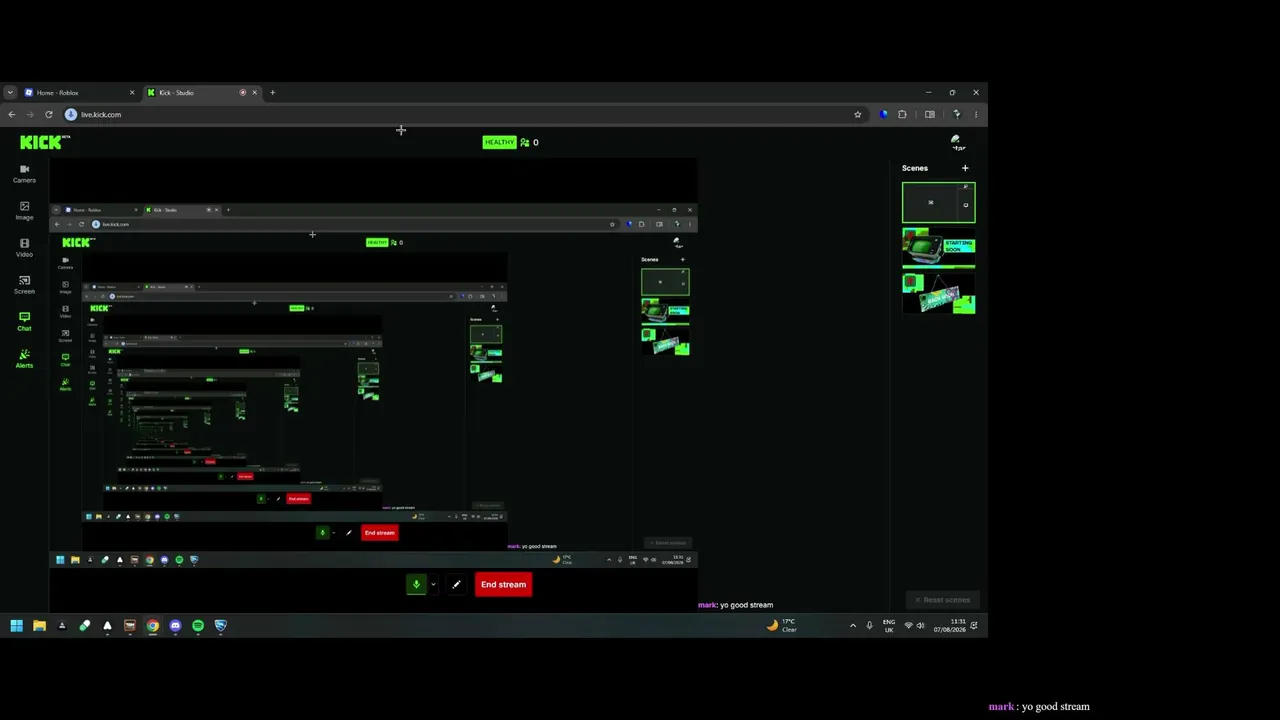Expand microphone options arrow
Viewport: 1280px width, 720px height.
tap(433, 585)
